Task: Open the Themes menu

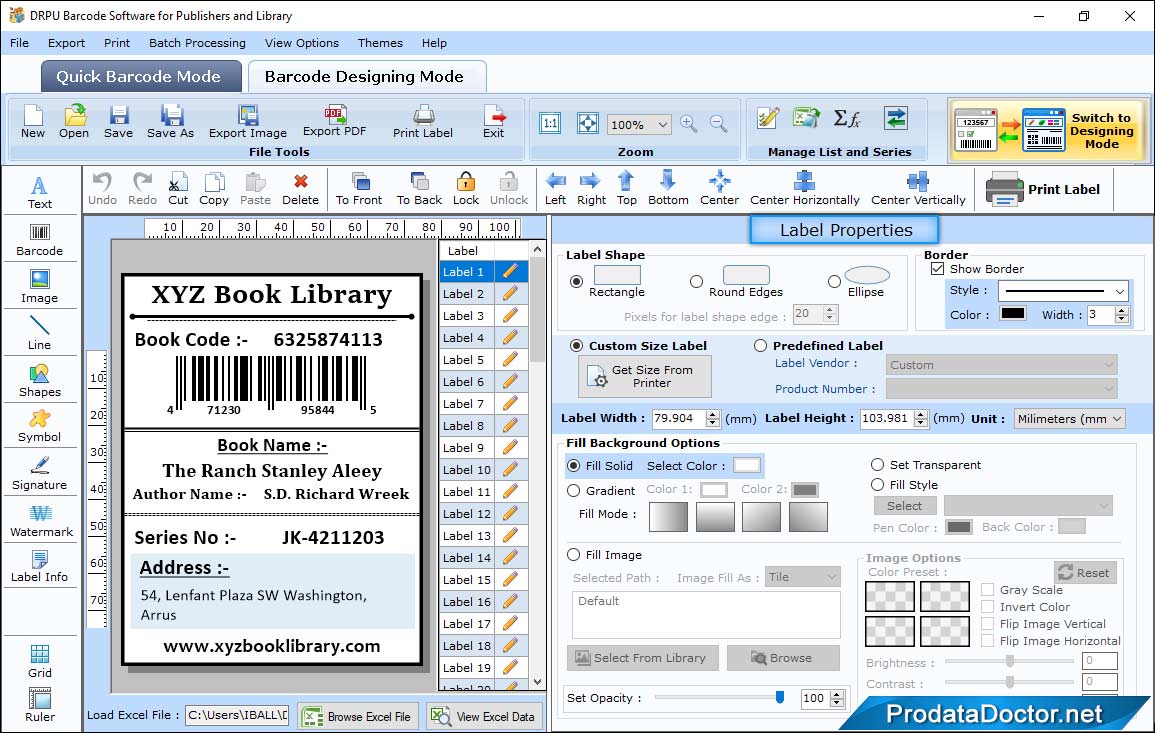Action: [x=380, y=43]
